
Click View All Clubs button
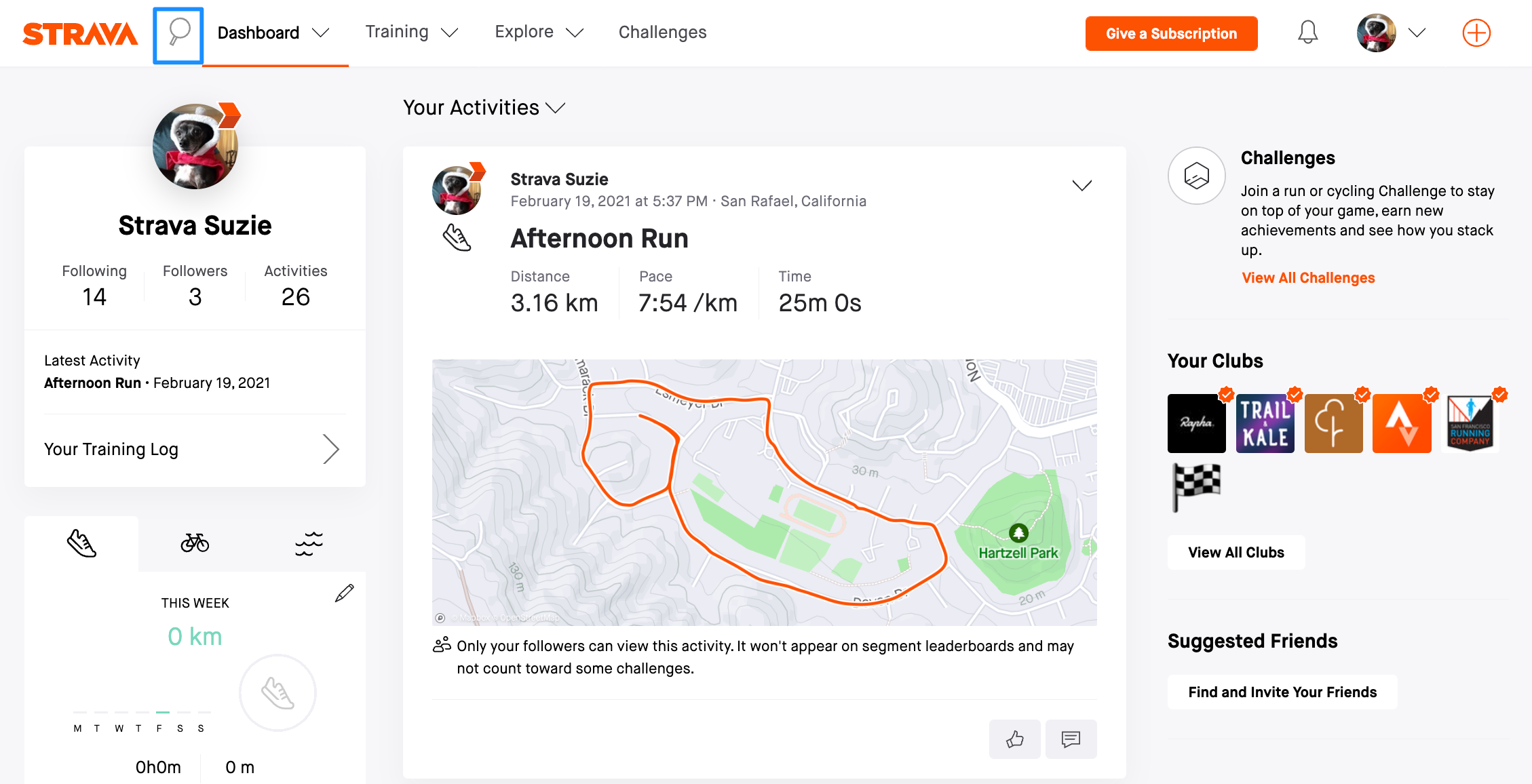(1236, 551)
